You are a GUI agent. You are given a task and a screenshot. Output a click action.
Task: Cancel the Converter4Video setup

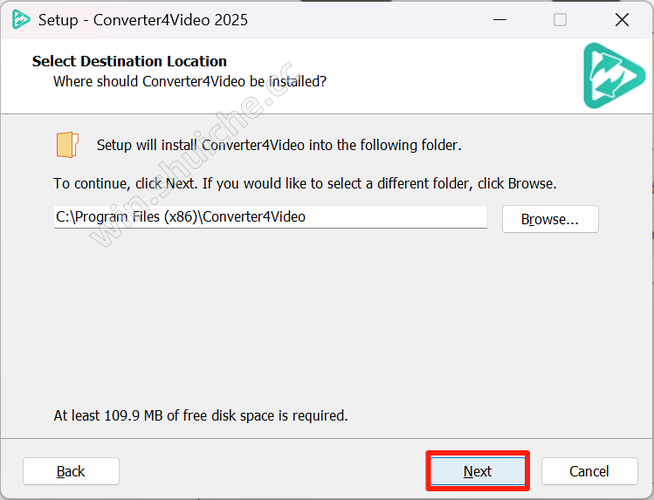(589, 471)
